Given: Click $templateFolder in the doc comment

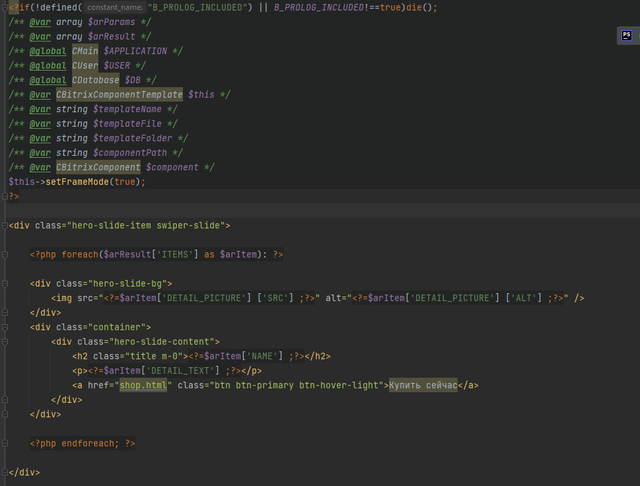Looking at the screenshot, I should [132, 138].
